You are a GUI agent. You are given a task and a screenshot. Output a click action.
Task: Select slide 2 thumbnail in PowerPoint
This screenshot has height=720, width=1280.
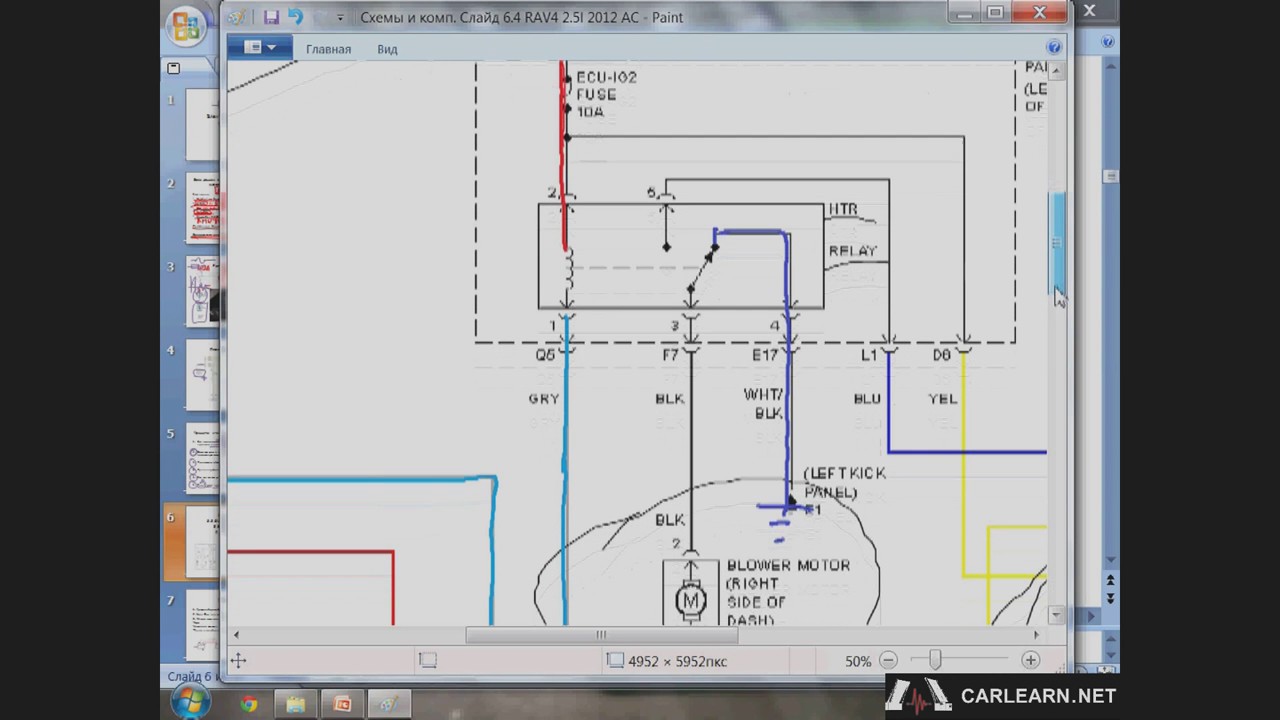click(201, 208)
